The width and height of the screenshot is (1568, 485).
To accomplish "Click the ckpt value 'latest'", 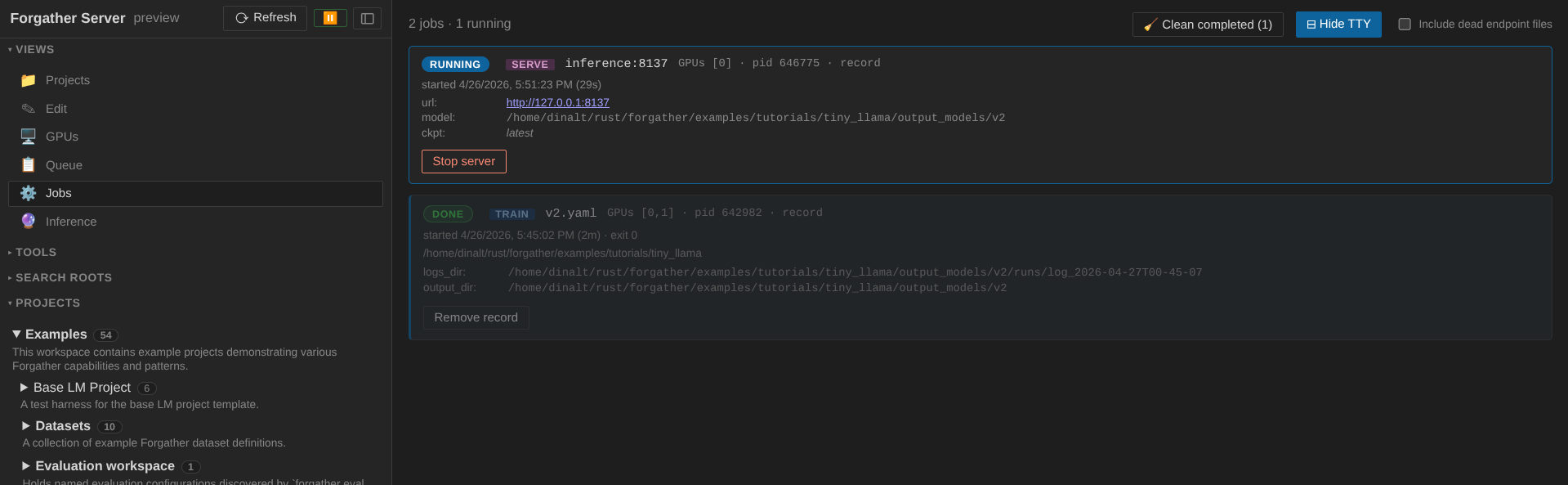I will (520, 133).
